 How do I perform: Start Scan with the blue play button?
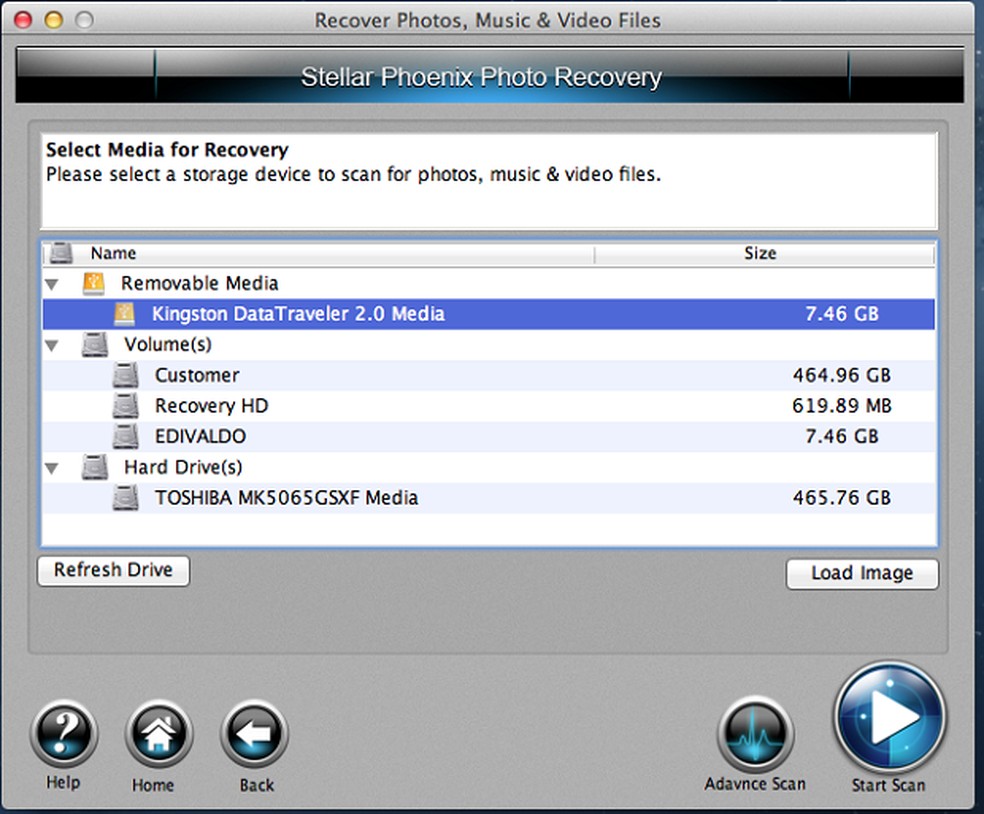click(x=889, y=717)
